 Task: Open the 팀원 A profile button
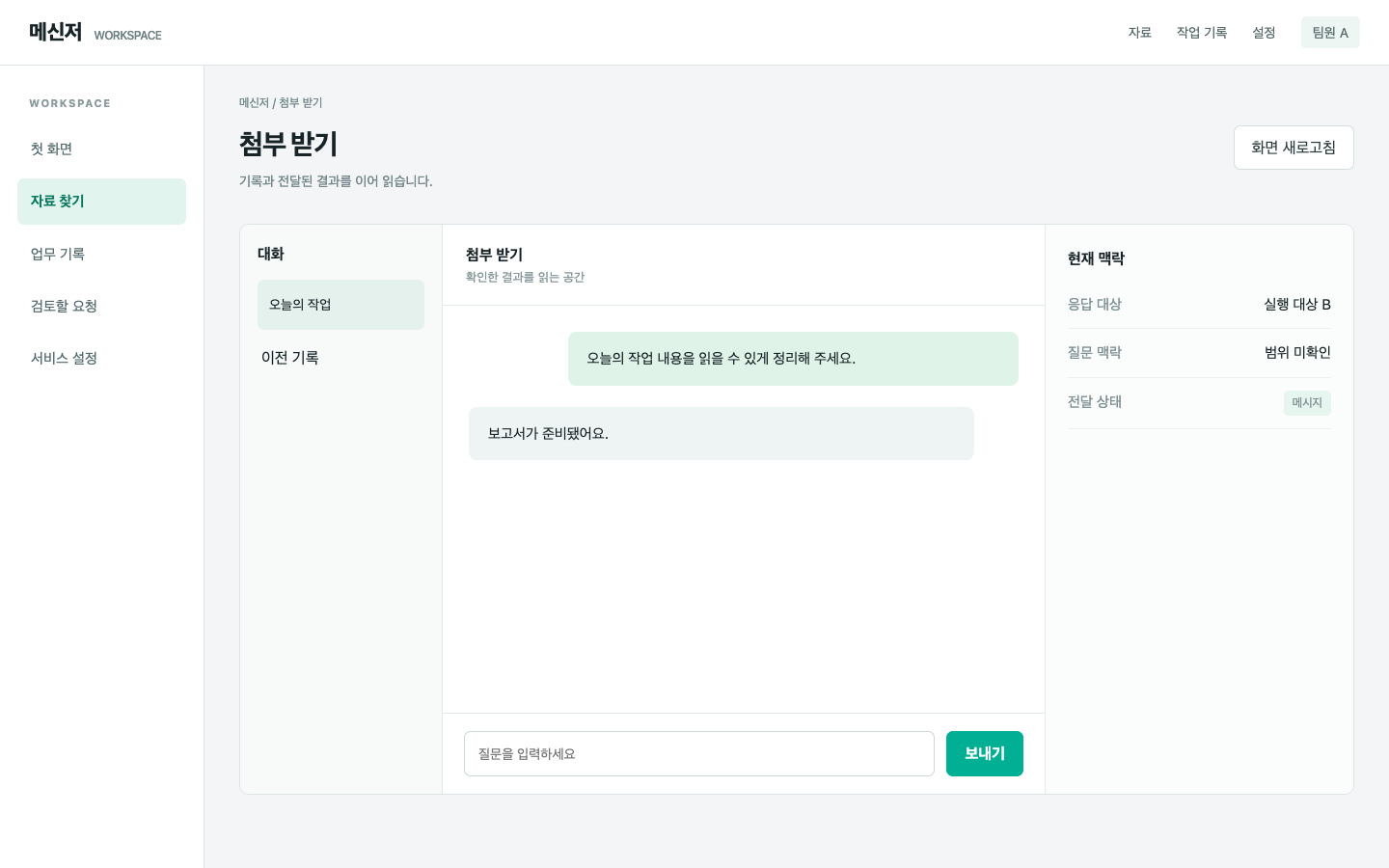coord(1330,33)
